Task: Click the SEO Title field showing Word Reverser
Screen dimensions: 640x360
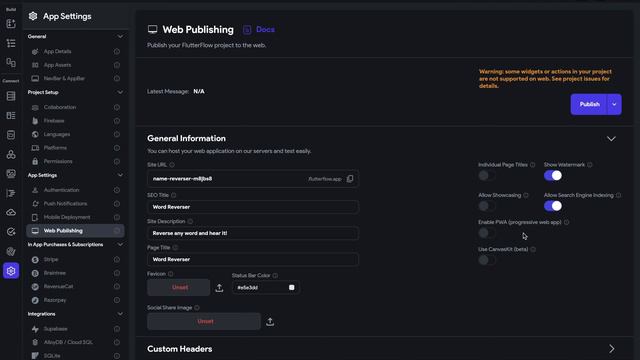Action: pos(253,207)
